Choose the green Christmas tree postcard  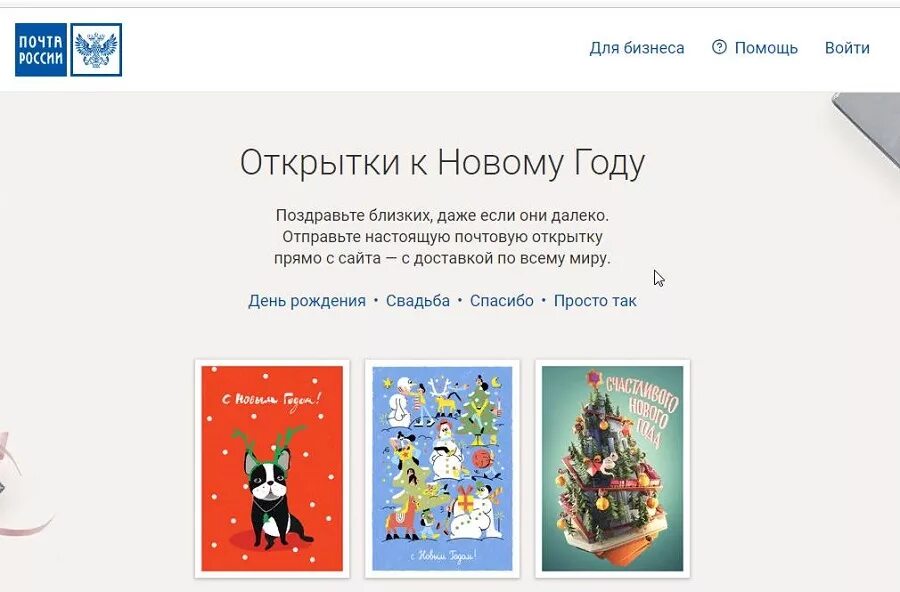pyautogui.click(x=612, y=469)
